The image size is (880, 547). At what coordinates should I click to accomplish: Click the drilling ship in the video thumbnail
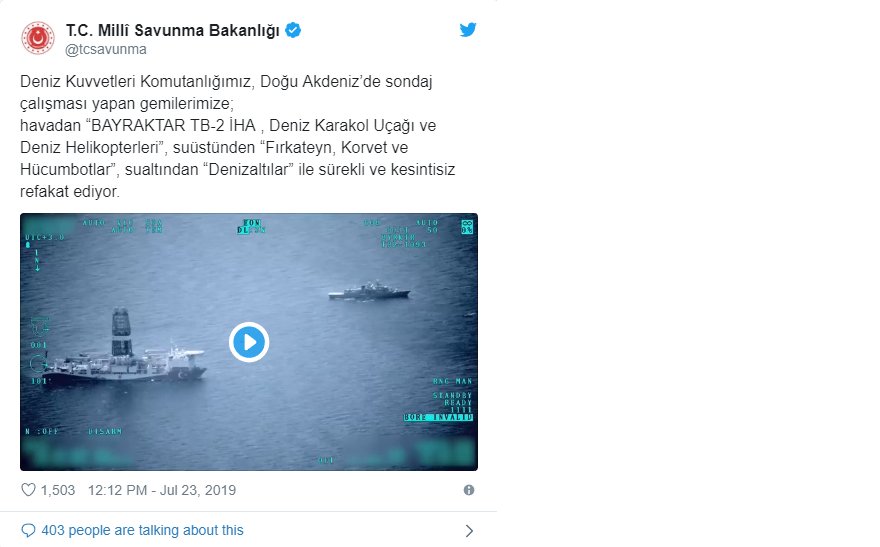click(x=125, y=355)
